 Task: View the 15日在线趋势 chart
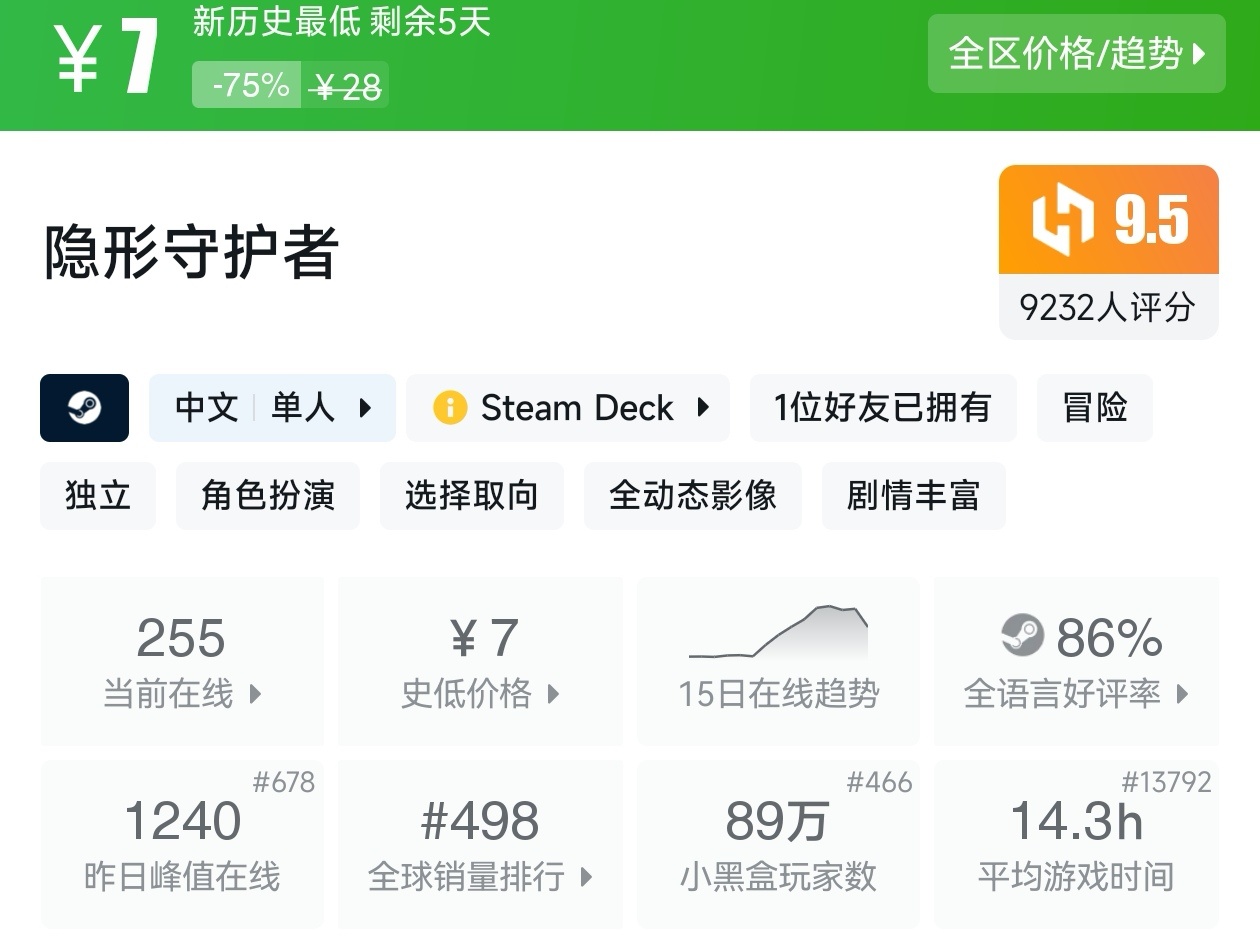(778, 661)
